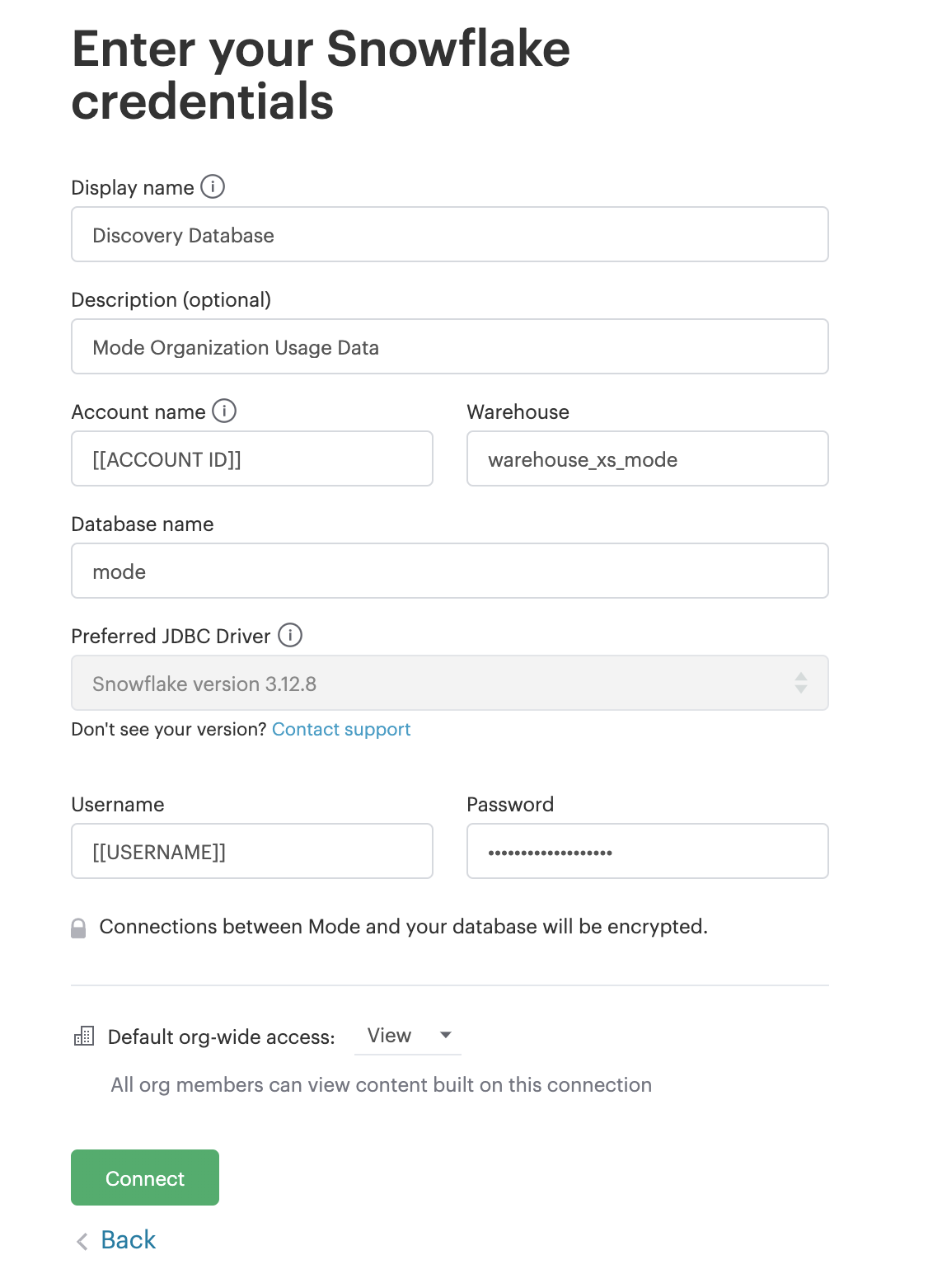The image size is (928, 1288).
Task: Focus the Database name input field
Action: (450, 571)
